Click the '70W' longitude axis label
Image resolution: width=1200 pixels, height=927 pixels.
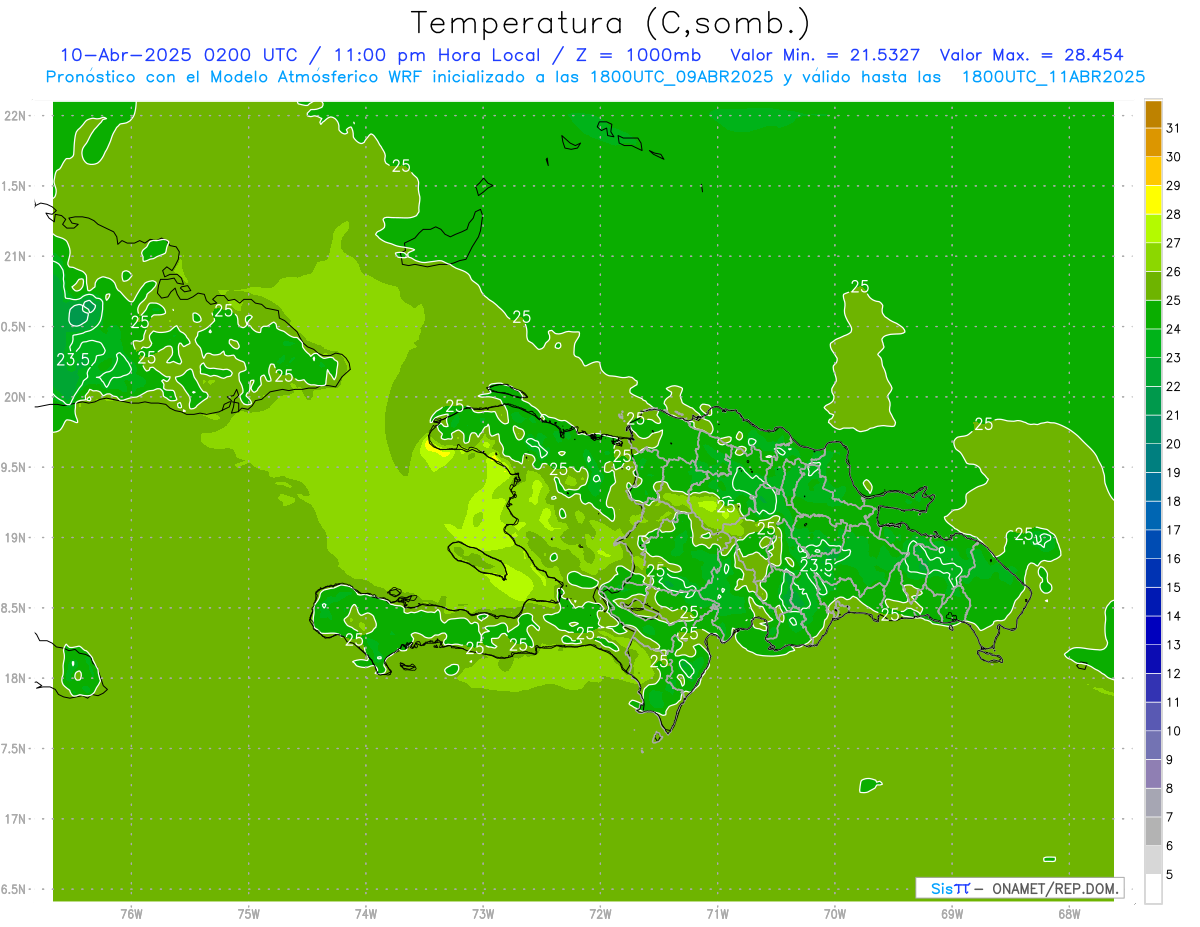(x=835, y=913)
